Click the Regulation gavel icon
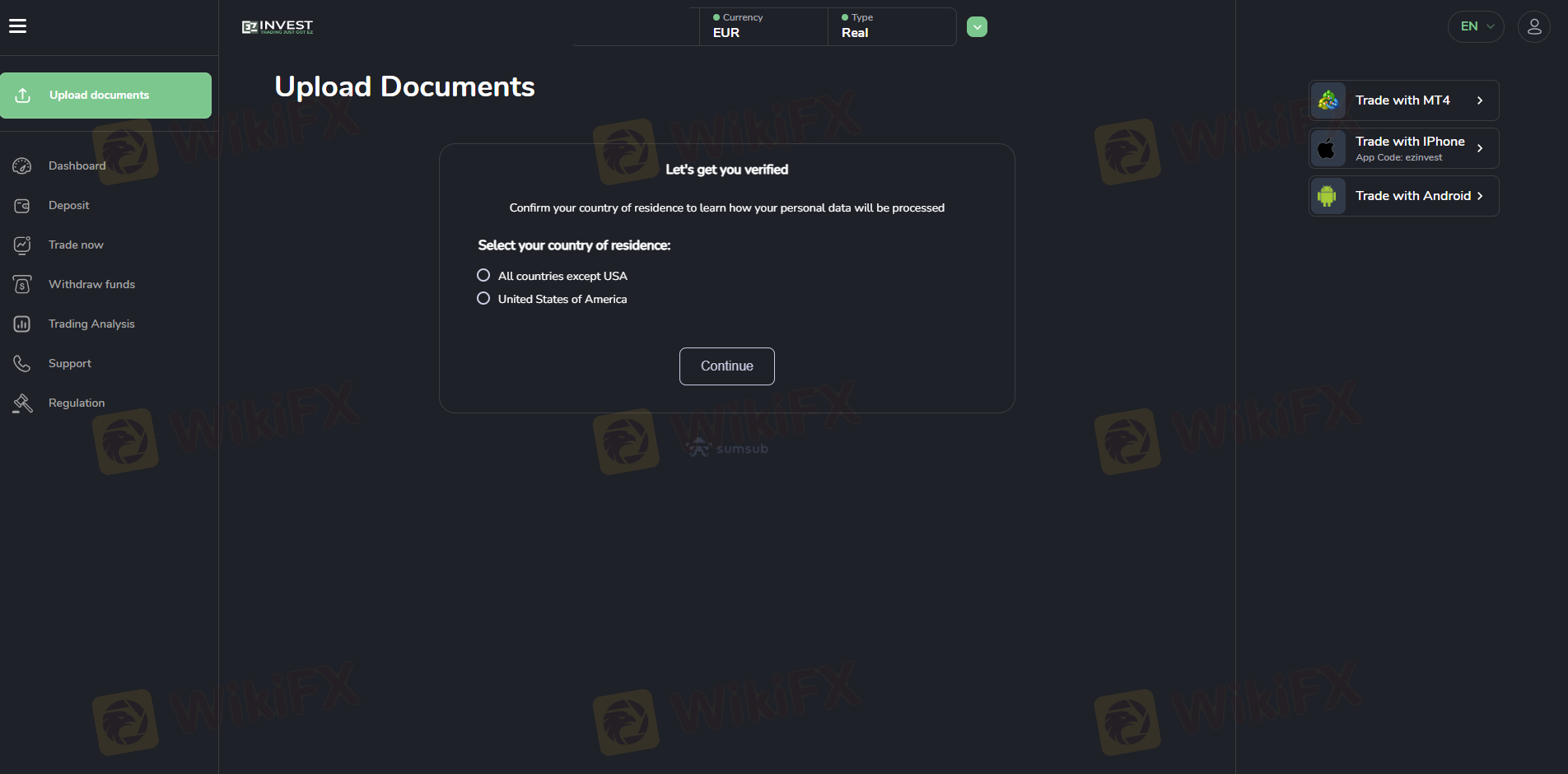This screenshot has height=774, width=1568. pyautogui.click(x=22, y=403)
